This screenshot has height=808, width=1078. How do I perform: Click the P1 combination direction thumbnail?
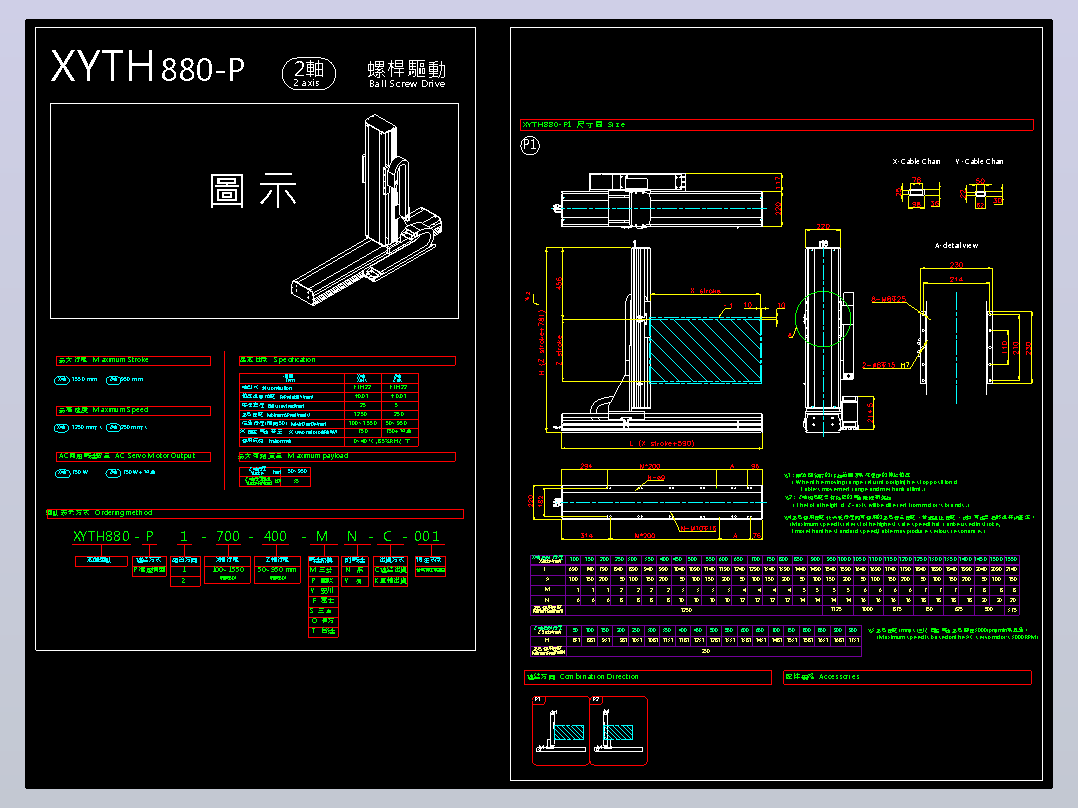[x=561, y=730]
